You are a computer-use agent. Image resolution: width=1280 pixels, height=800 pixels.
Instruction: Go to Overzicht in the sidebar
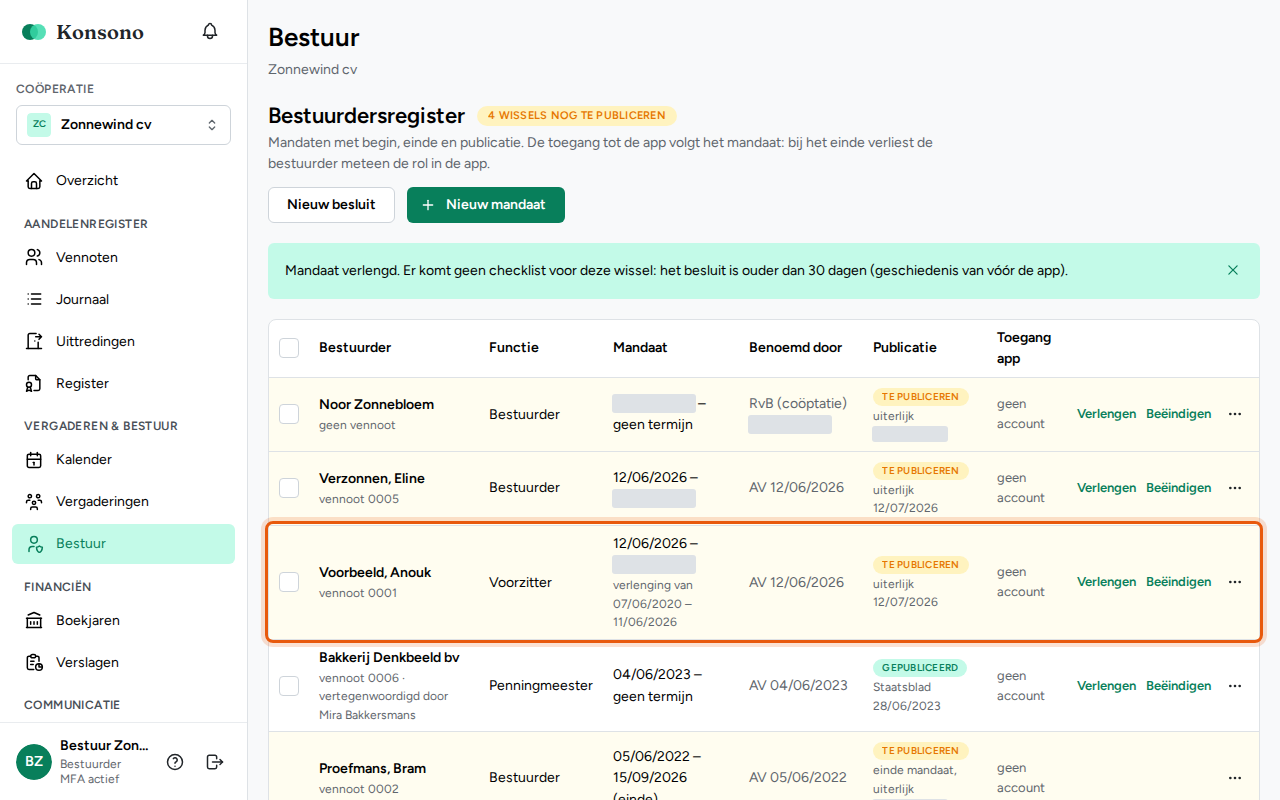pyautogui.click(x=123, y=181)
